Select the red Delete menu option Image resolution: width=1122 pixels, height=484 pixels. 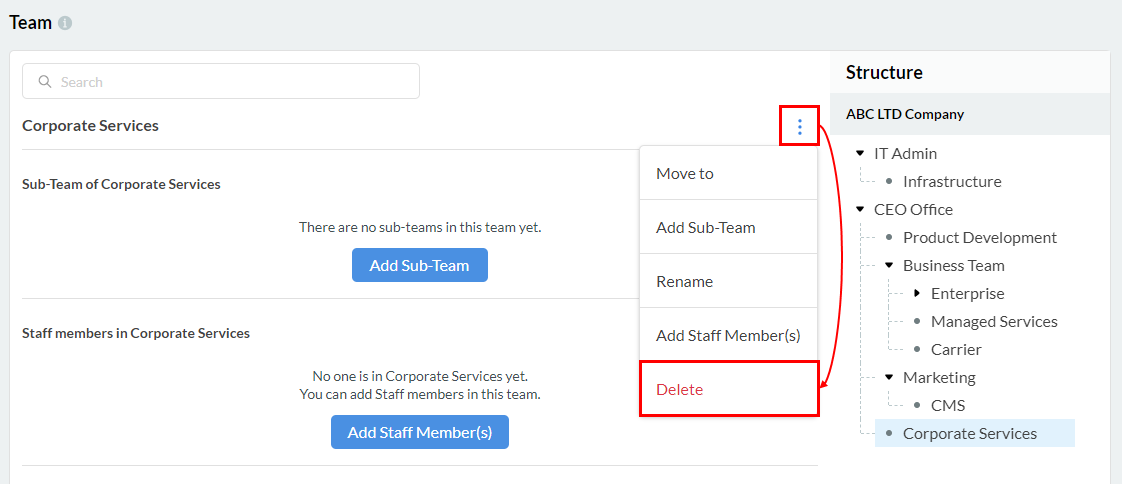pos(680,390)
